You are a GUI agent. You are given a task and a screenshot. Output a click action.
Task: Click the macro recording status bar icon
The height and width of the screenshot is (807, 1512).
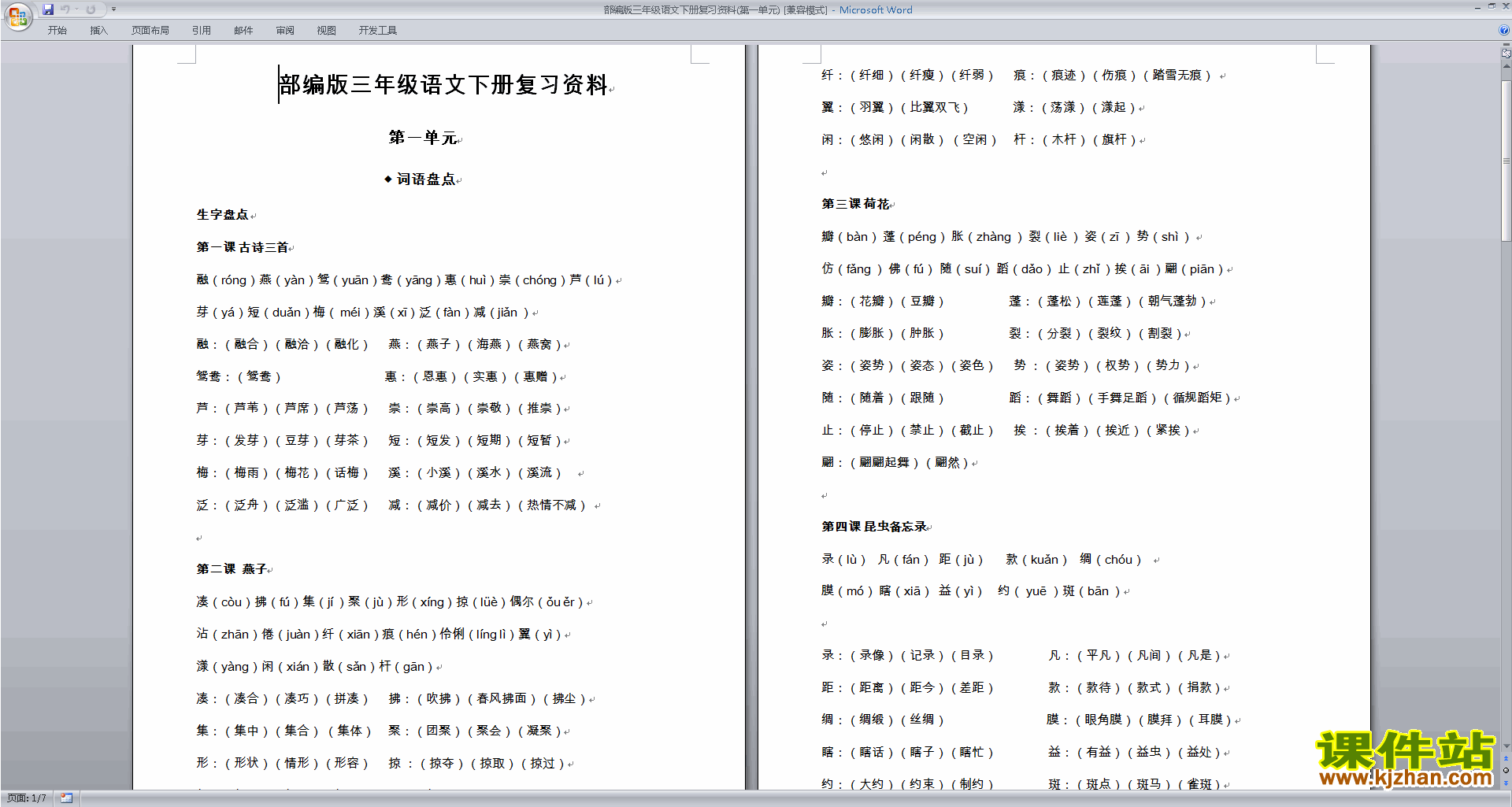coord(67,798)
